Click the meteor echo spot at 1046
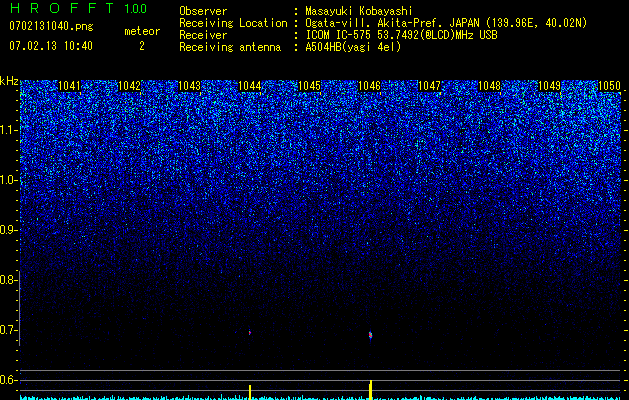 point(370,335)
